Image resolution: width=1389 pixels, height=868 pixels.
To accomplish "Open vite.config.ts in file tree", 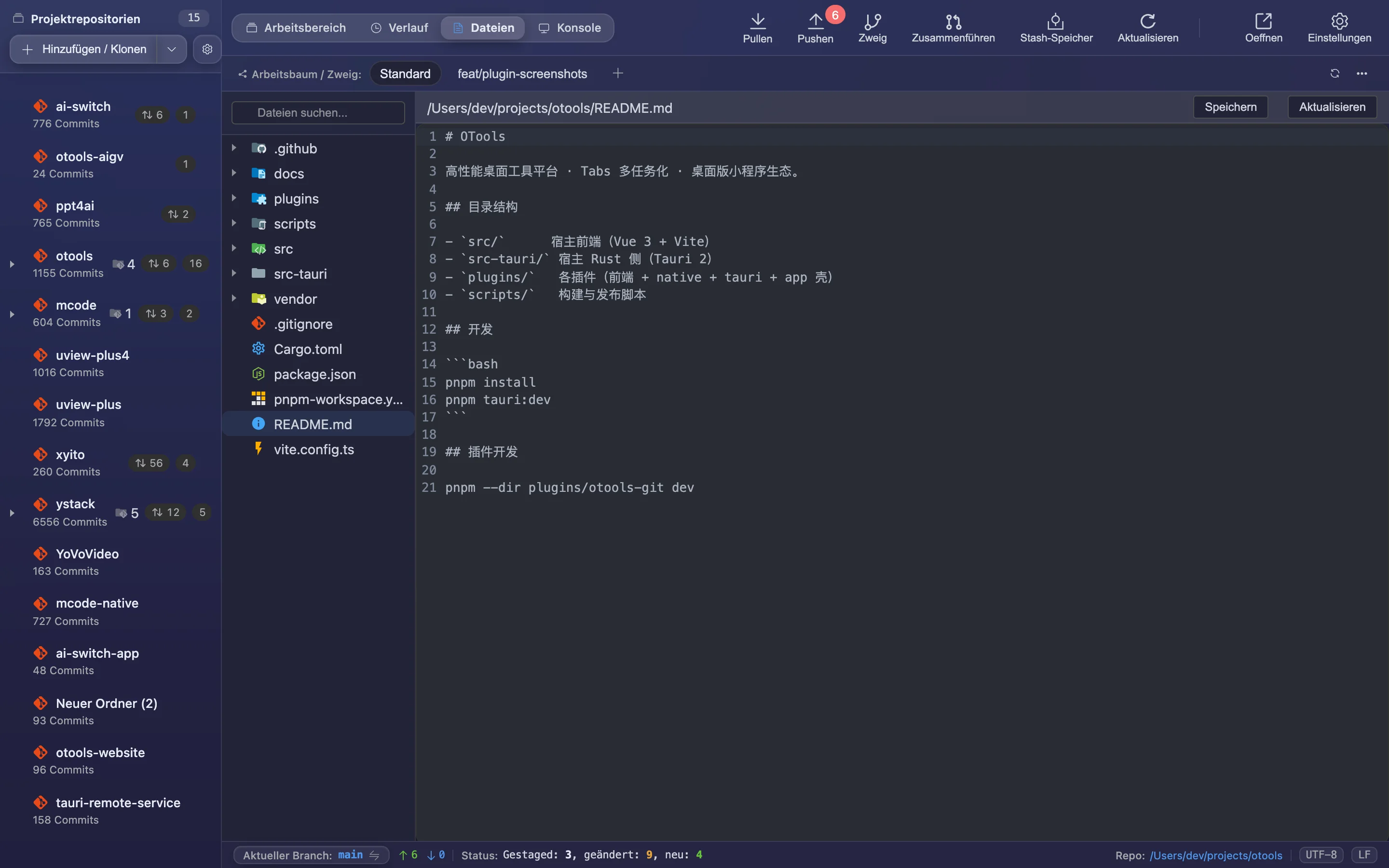I will point(318,449).
